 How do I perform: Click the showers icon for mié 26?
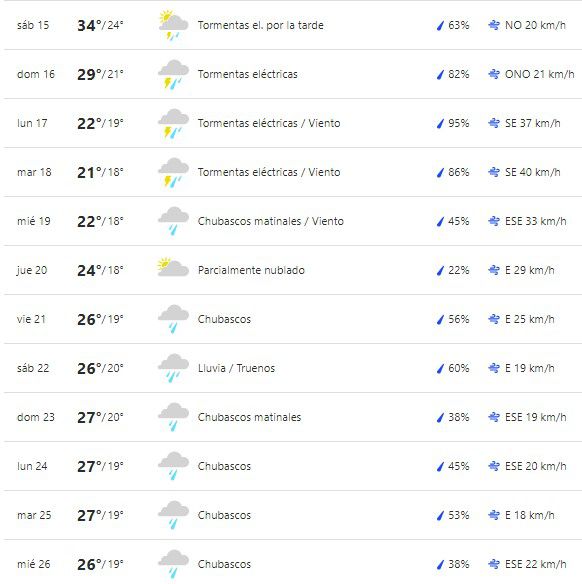(173, 564)
